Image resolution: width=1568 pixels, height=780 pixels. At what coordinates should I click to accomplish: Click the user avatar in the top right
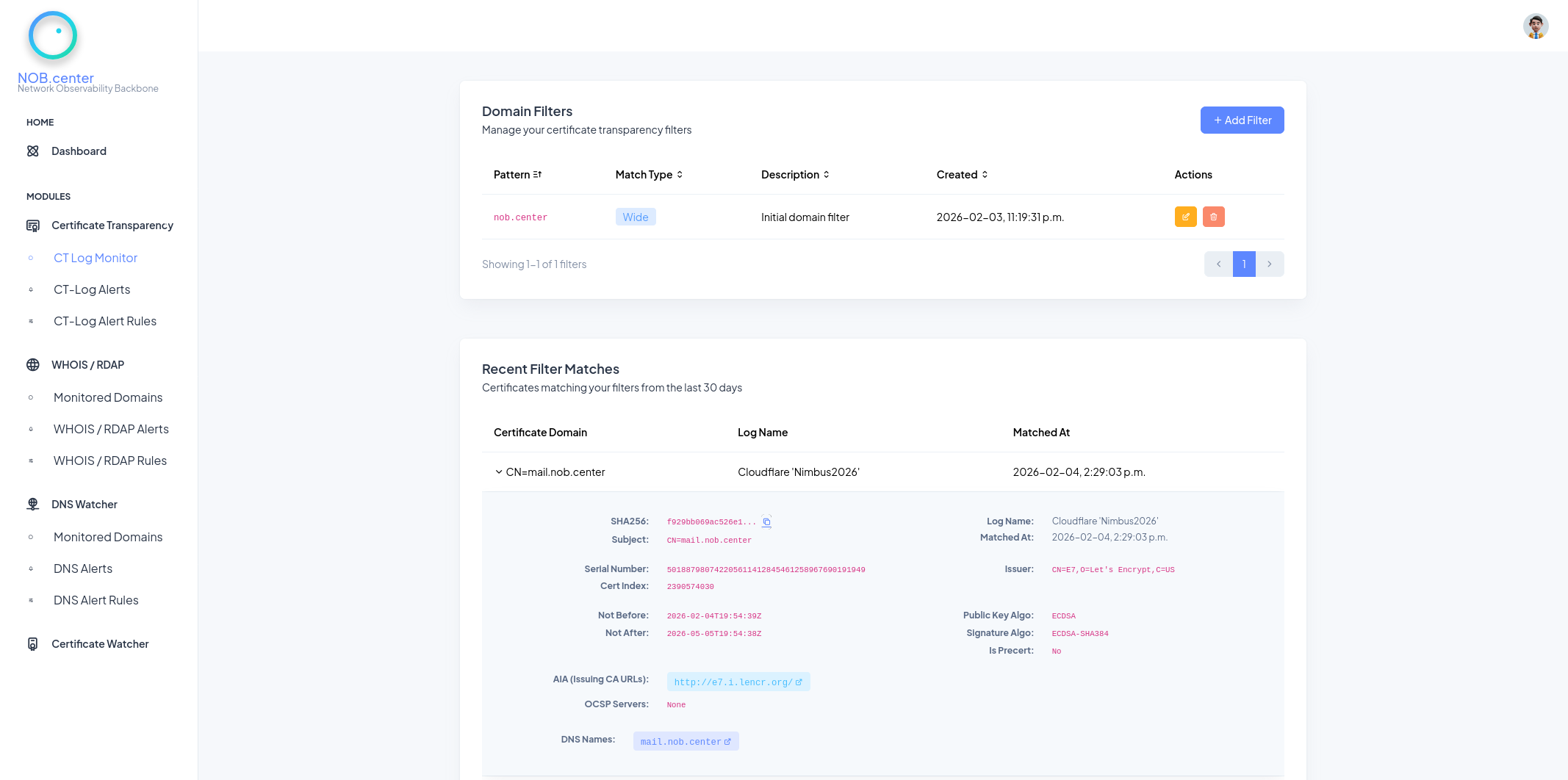(1536, 26)
